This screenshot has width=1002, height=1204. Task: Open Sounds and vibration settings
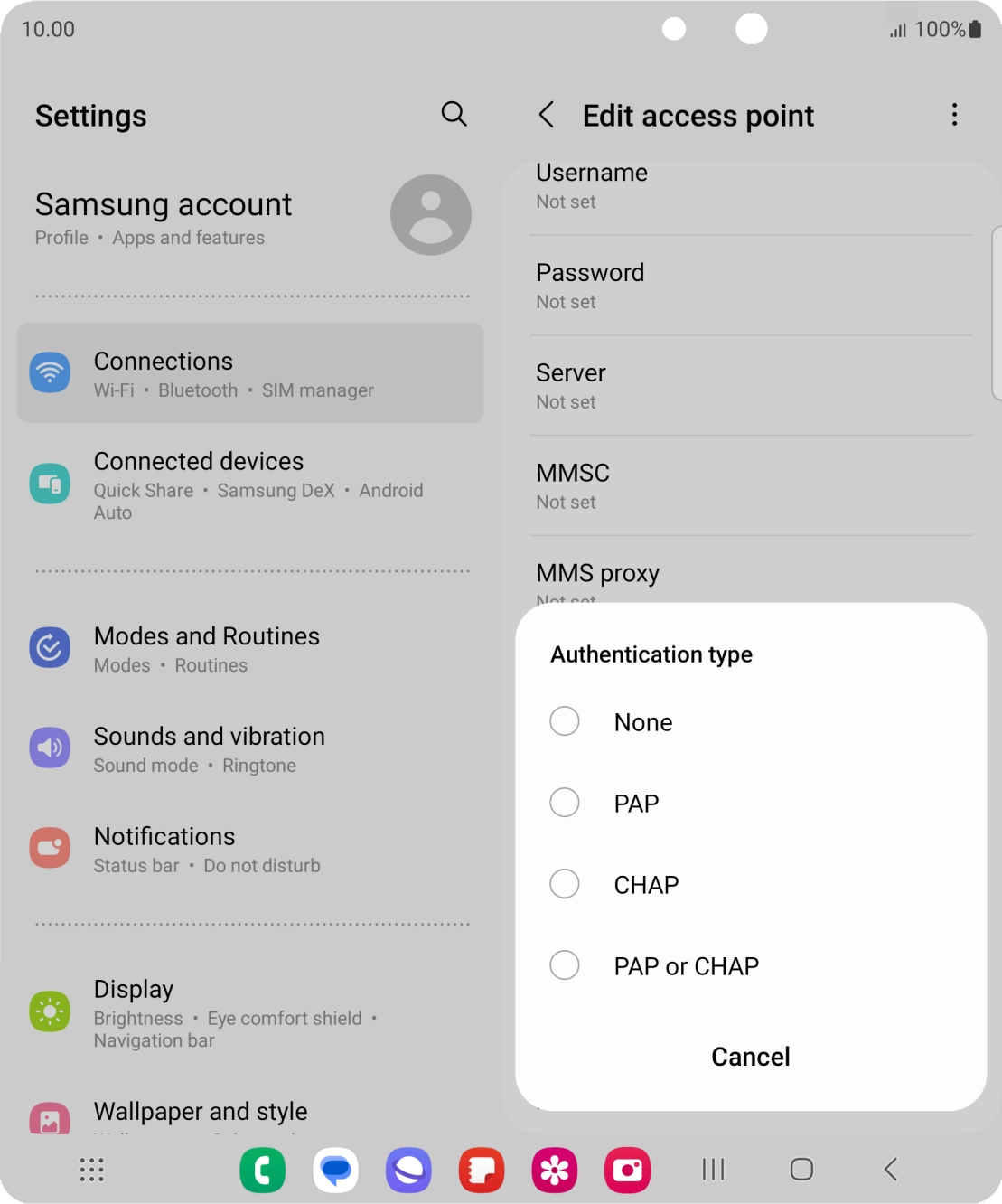(250, 749)
